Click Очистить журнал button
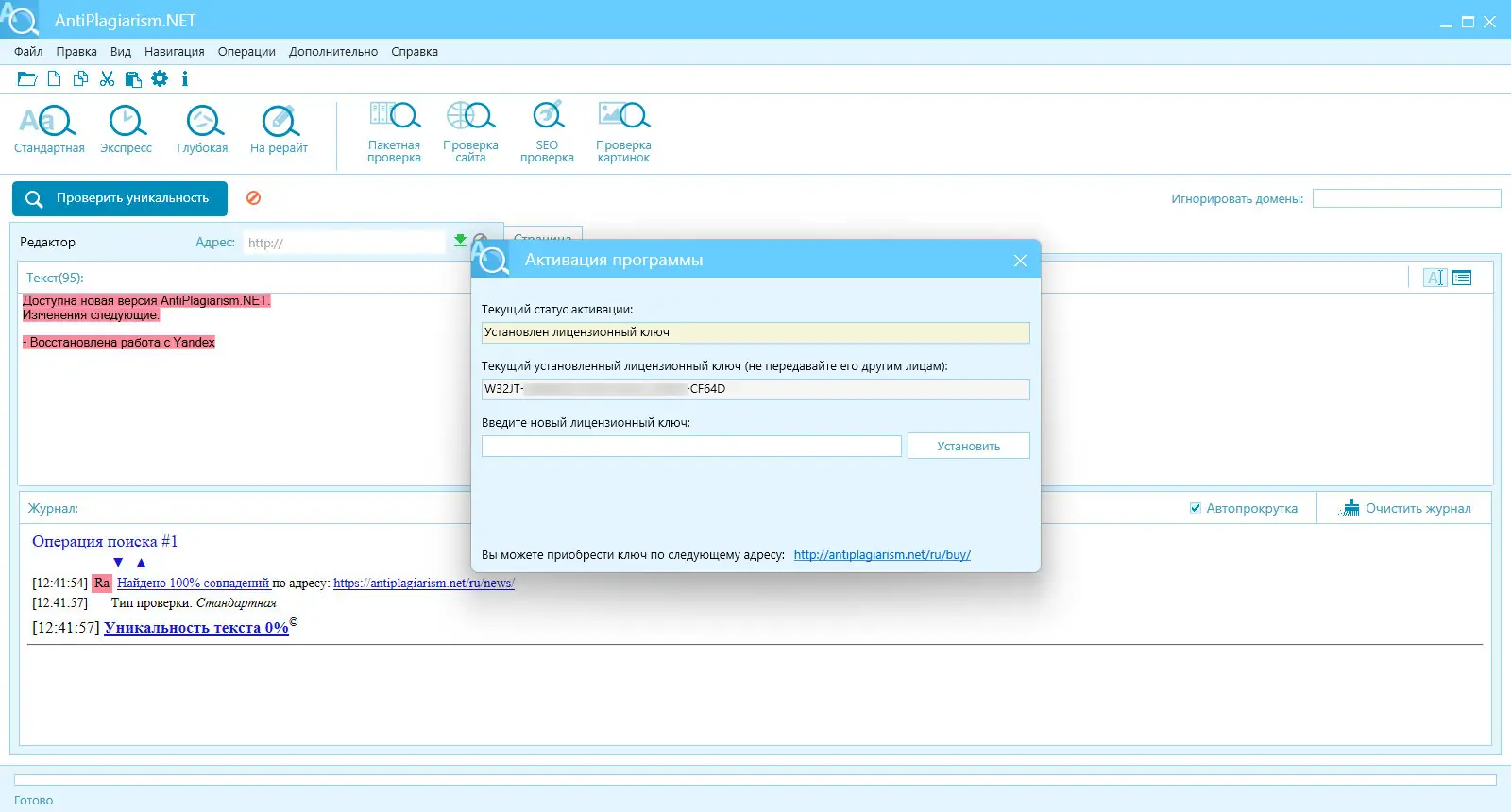 point(1404,508)
